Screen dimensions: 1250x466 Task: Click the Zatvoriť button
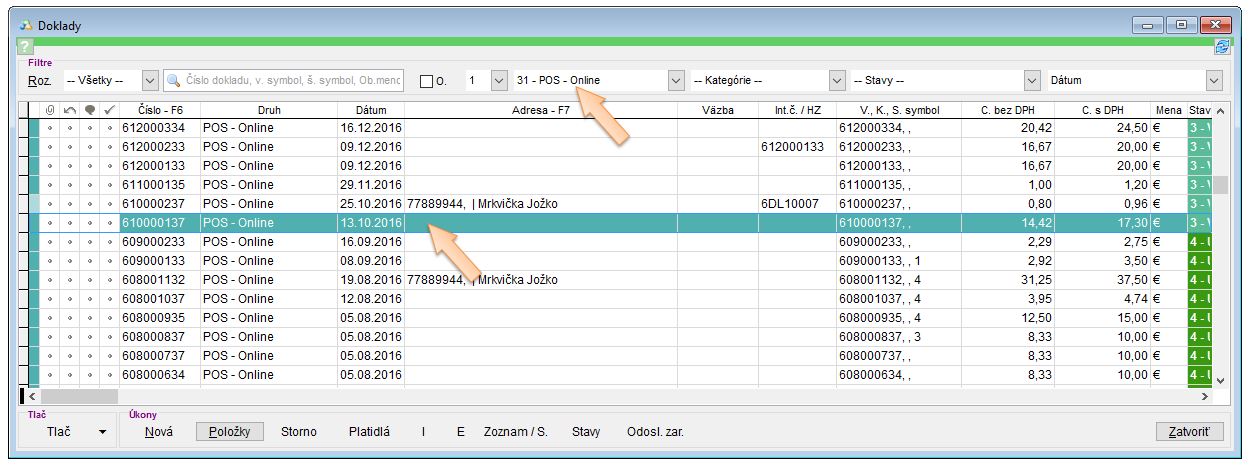pos(1189,432)
